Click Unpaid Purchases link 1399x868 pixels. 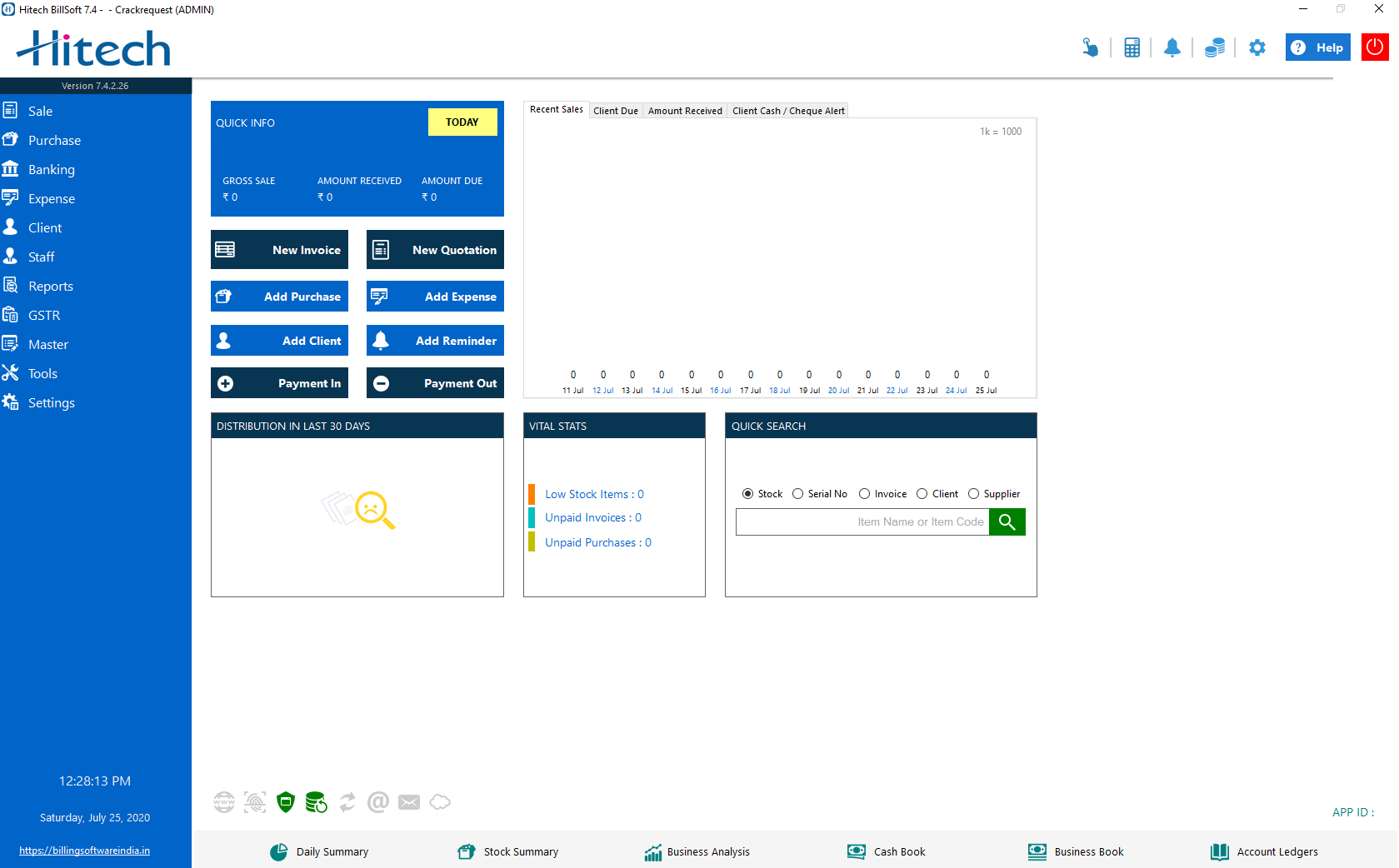[x=598, y=542]
